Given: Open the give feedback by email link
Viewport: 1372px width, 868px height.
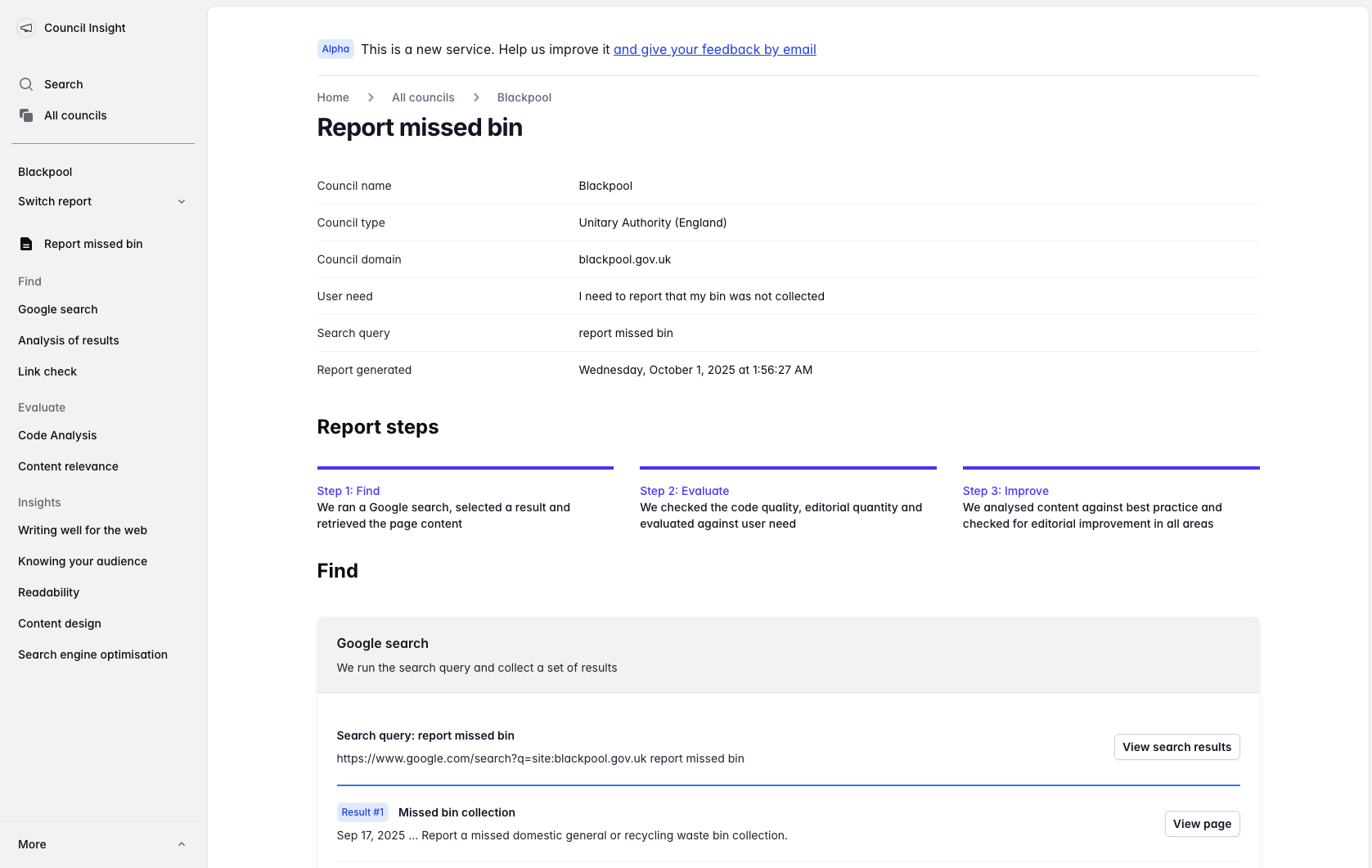Looking at the screenshot, I should (714, 49).
